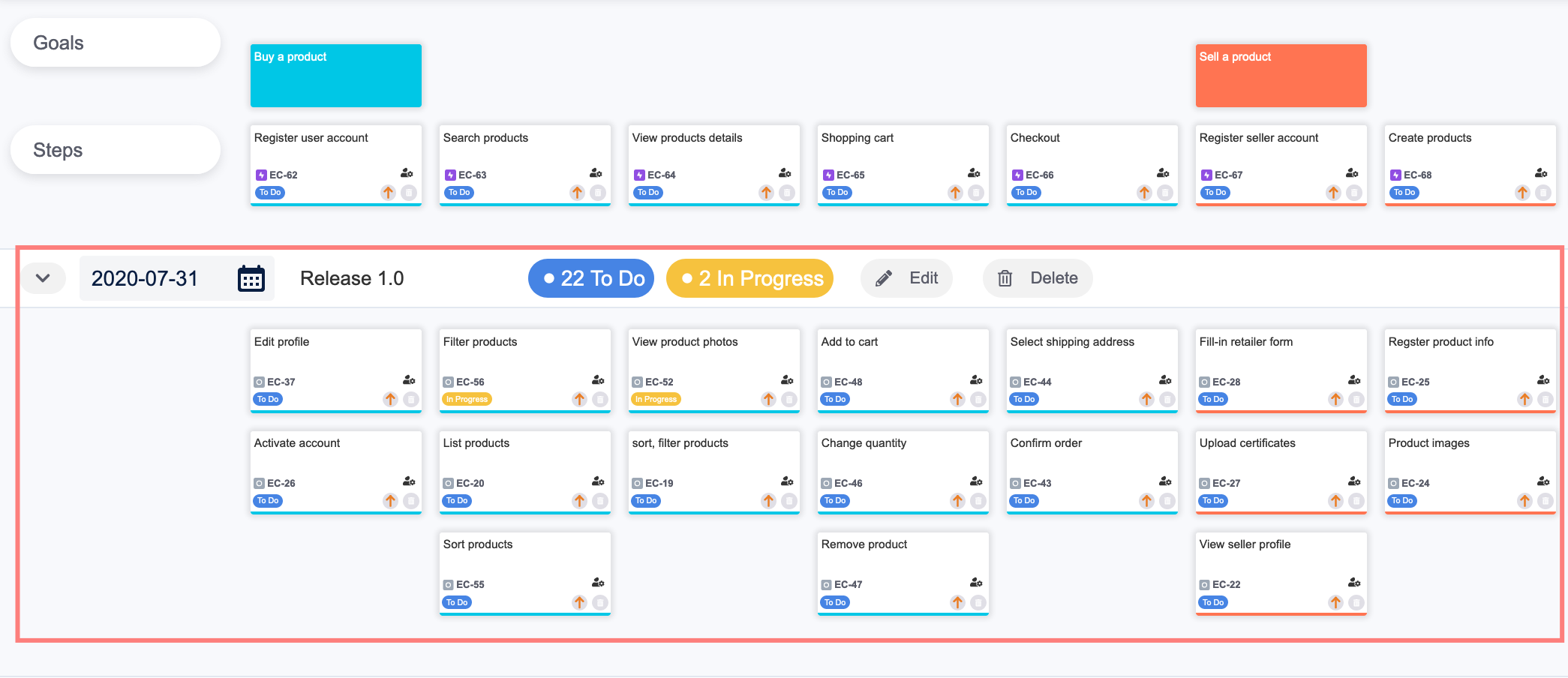Click the assignee icon on Upload certificates card
1568x678 pixels.
click(1354, 481)
